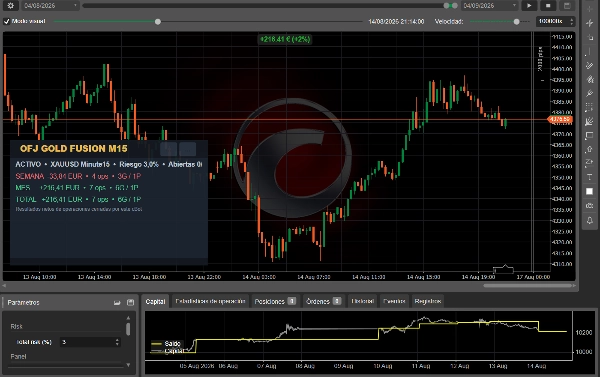600x377 pixels.
Task: Click the Capital legend entry
Action: (x=168, y=351)
